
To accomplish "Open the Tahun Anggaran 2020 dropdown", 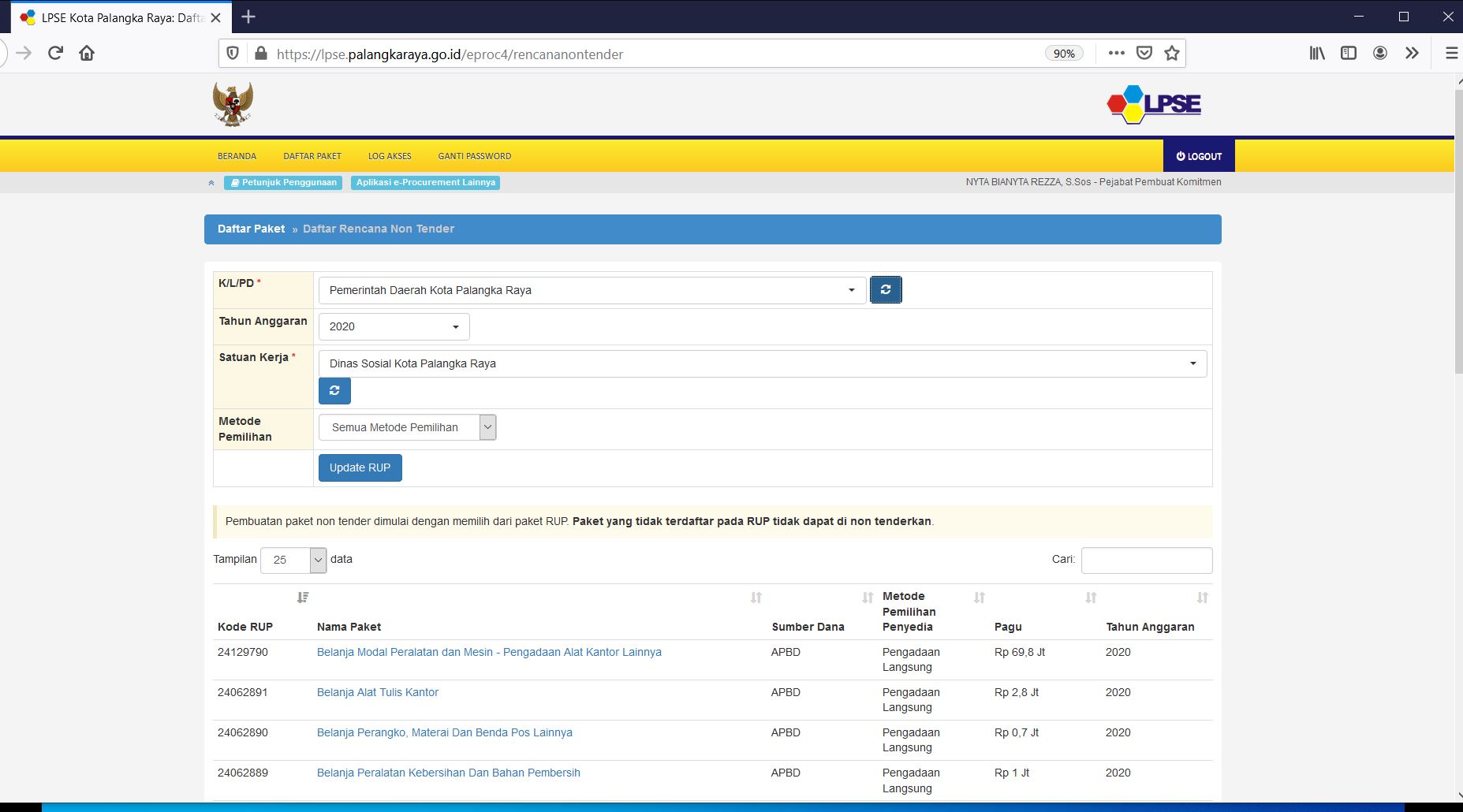I will click(x=394, y=326).
